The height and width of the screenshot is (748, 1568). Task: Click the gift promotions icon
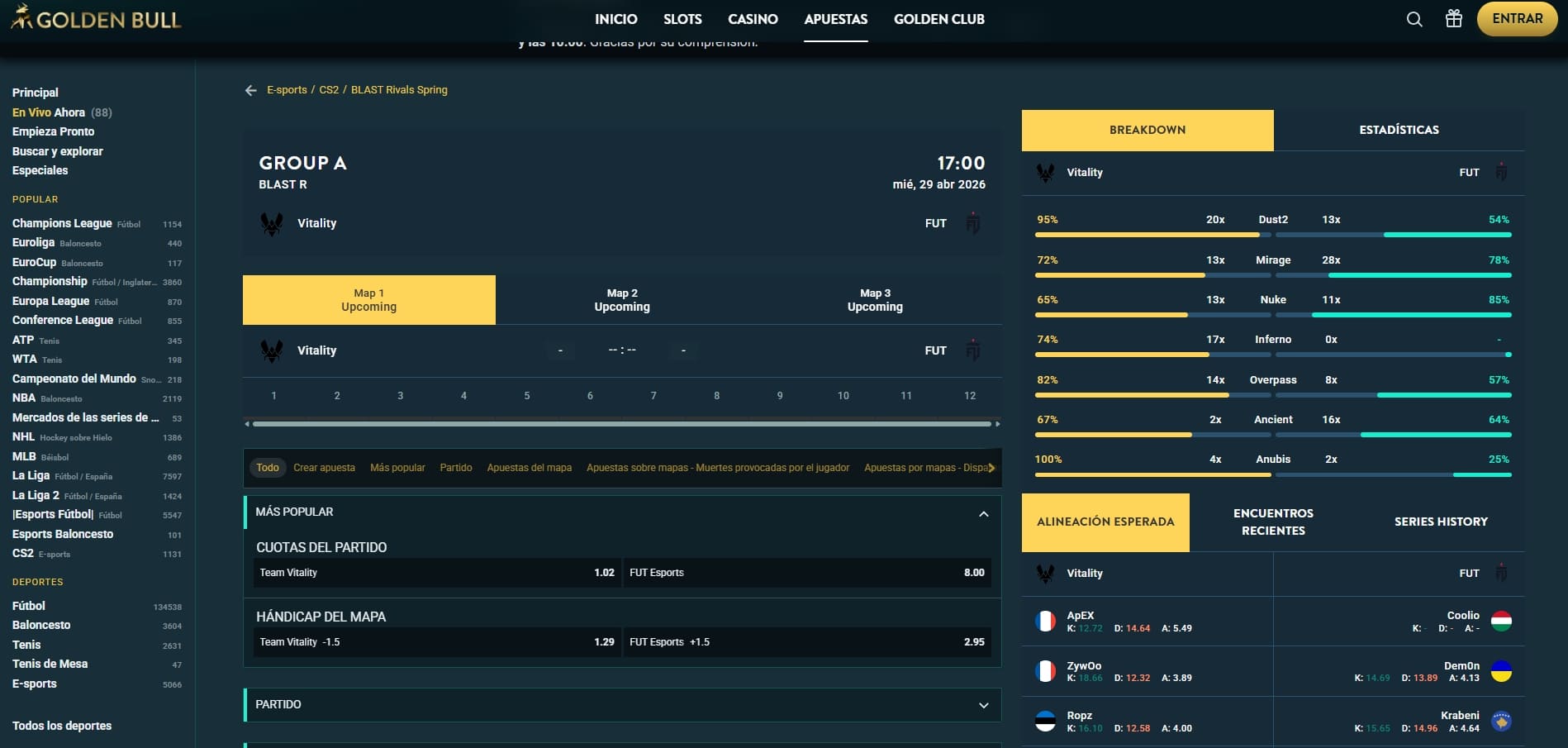(1454, 19)
